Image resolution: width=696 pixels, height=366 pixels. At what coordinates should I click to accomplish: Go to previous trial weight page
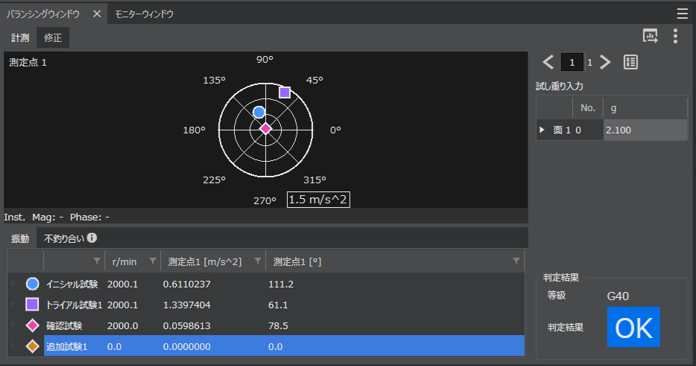click(548, 62)
